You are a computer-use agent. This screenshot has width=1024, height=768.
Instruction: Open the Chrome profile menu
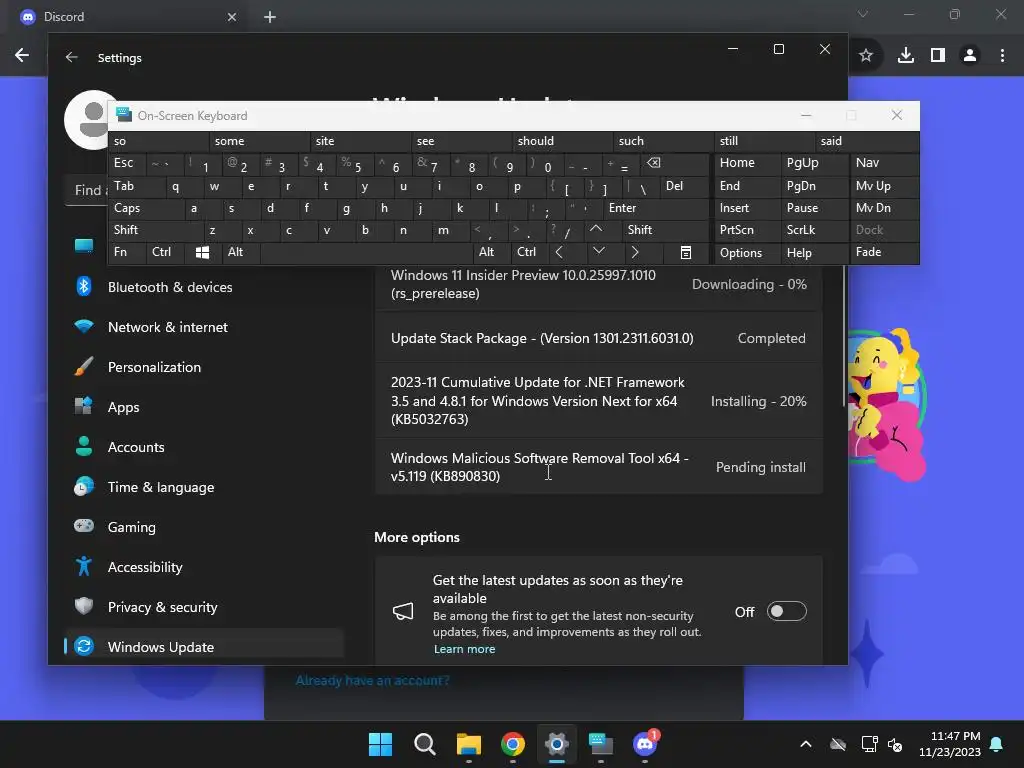pyautogui.click(x=970, y=56)
